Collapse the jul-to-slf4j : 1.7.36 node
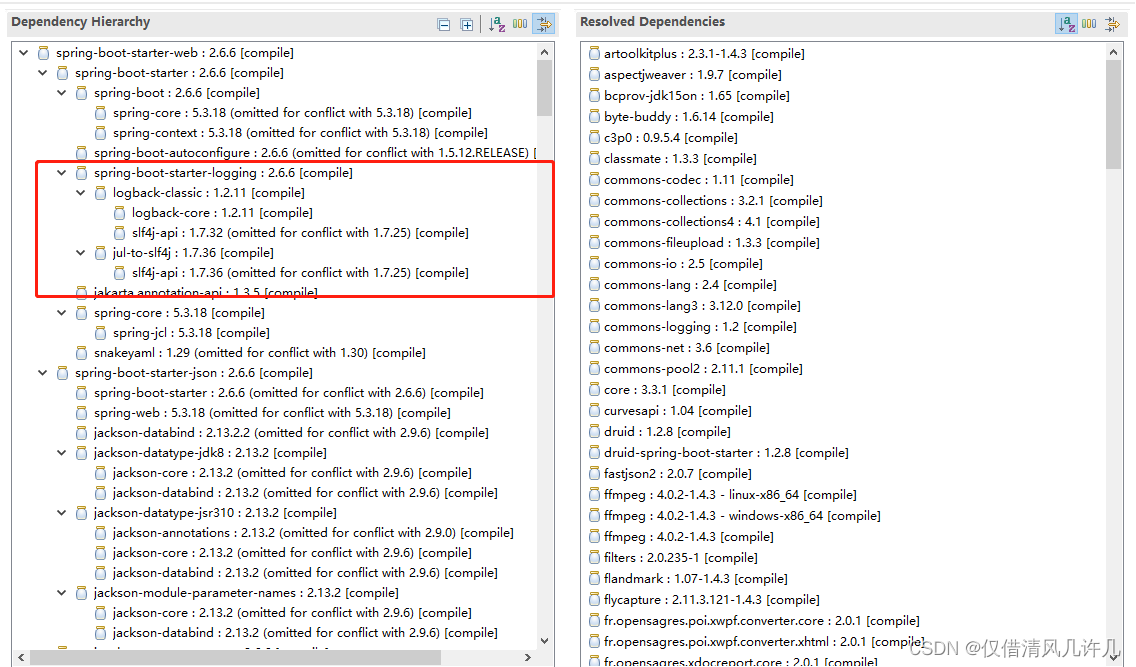Image resolution: width=1136 pixels, height=667 pixels. pos(80,253)
